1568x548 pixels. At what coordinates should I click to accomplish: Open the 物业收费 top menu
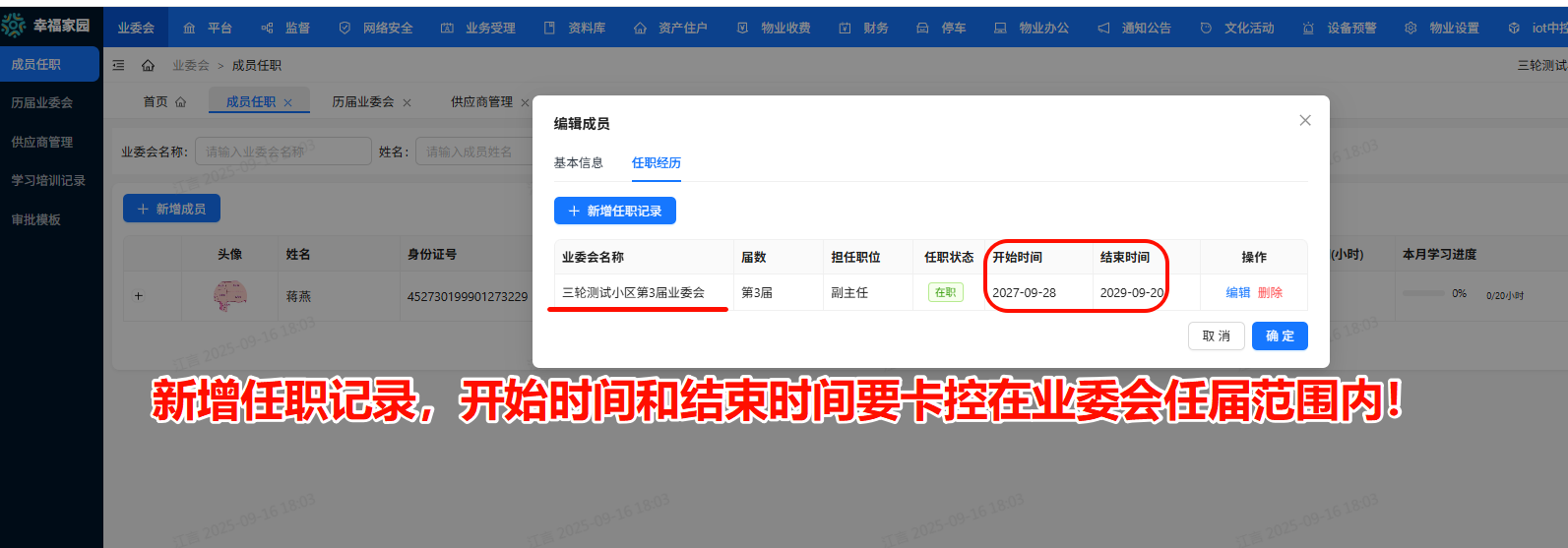point(774,28)
